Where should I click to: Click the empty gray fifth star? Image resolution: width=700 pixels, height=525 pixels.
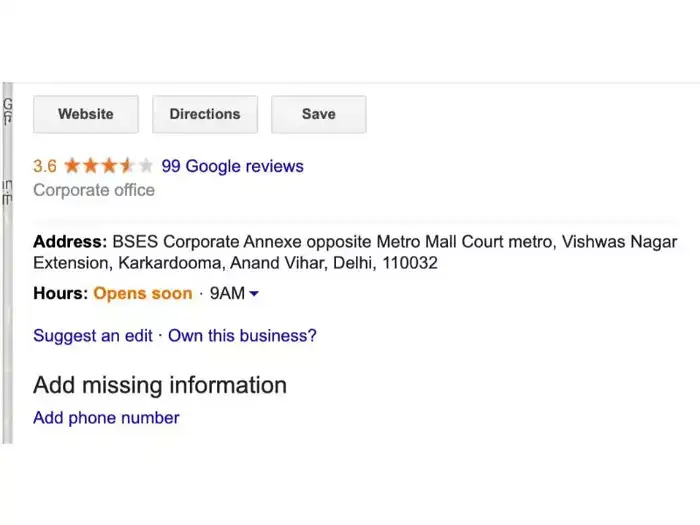146,166
